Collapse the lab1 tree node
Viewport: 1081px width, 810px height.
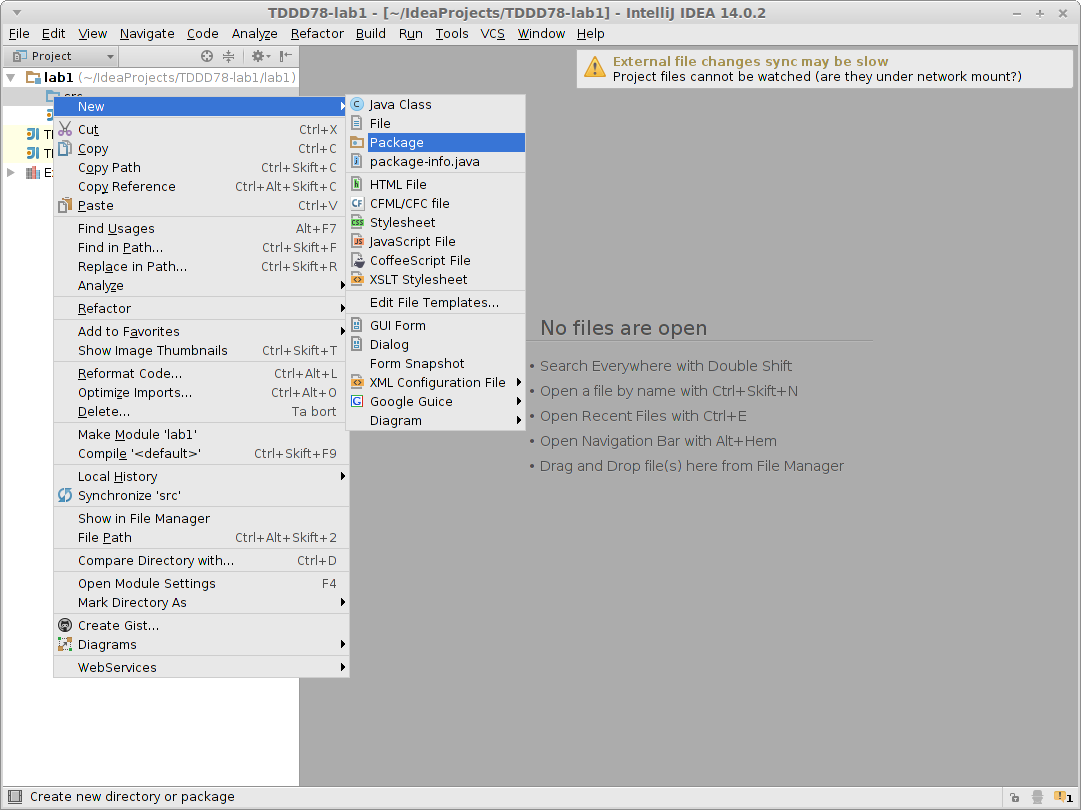pos(11,77)
